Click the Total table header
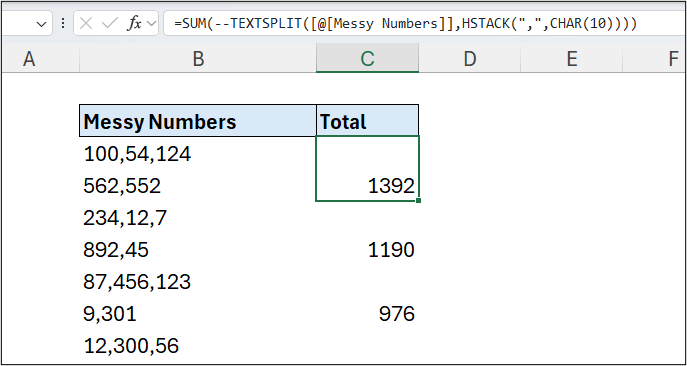The height and width of the screenshot is (366, 687). [367, 121]
